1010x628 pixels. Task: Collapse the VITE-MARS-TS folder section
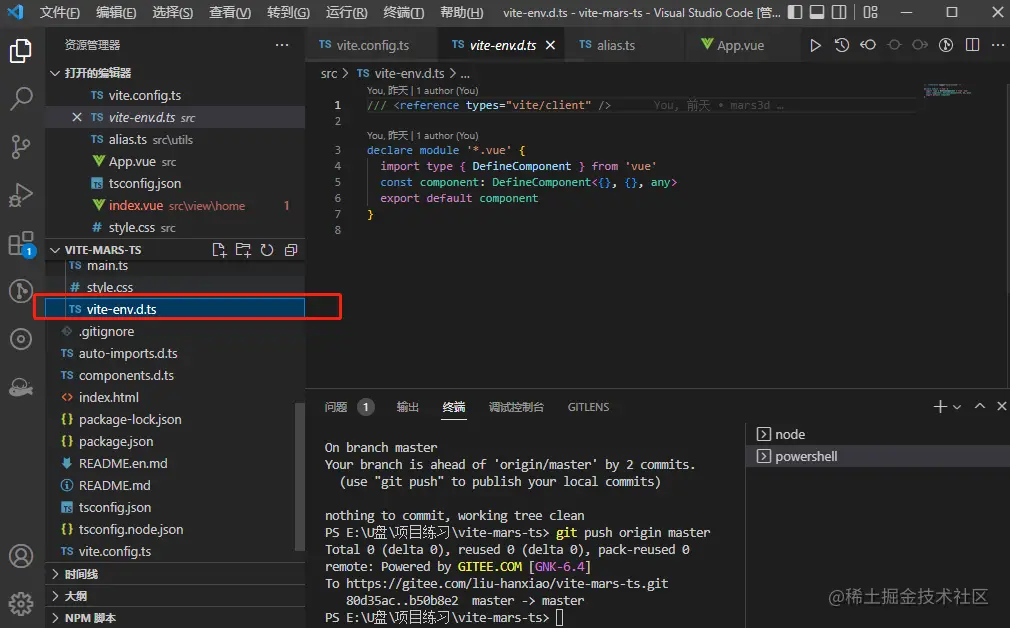55,250
